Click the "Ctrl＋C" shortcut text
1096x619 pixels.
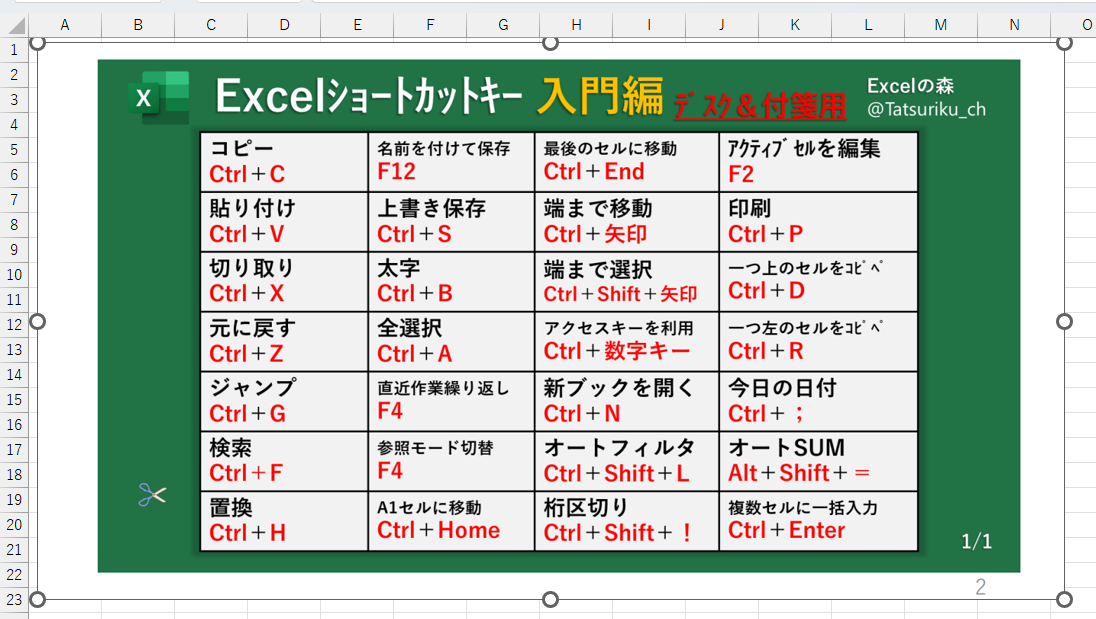(247, 174)
